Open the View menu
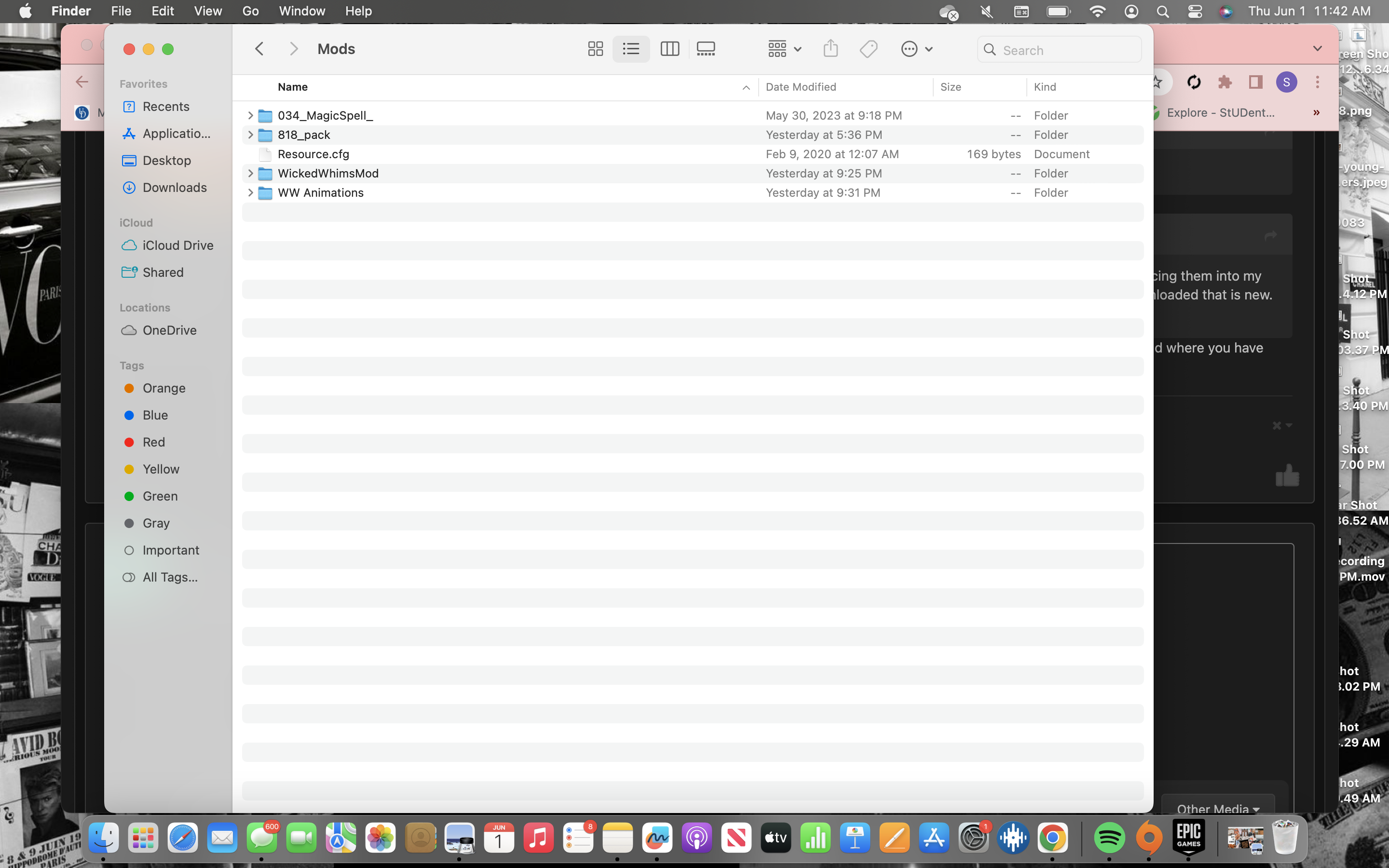The width and height of the screenshot is (1389, 868). [x=208, y=12]
